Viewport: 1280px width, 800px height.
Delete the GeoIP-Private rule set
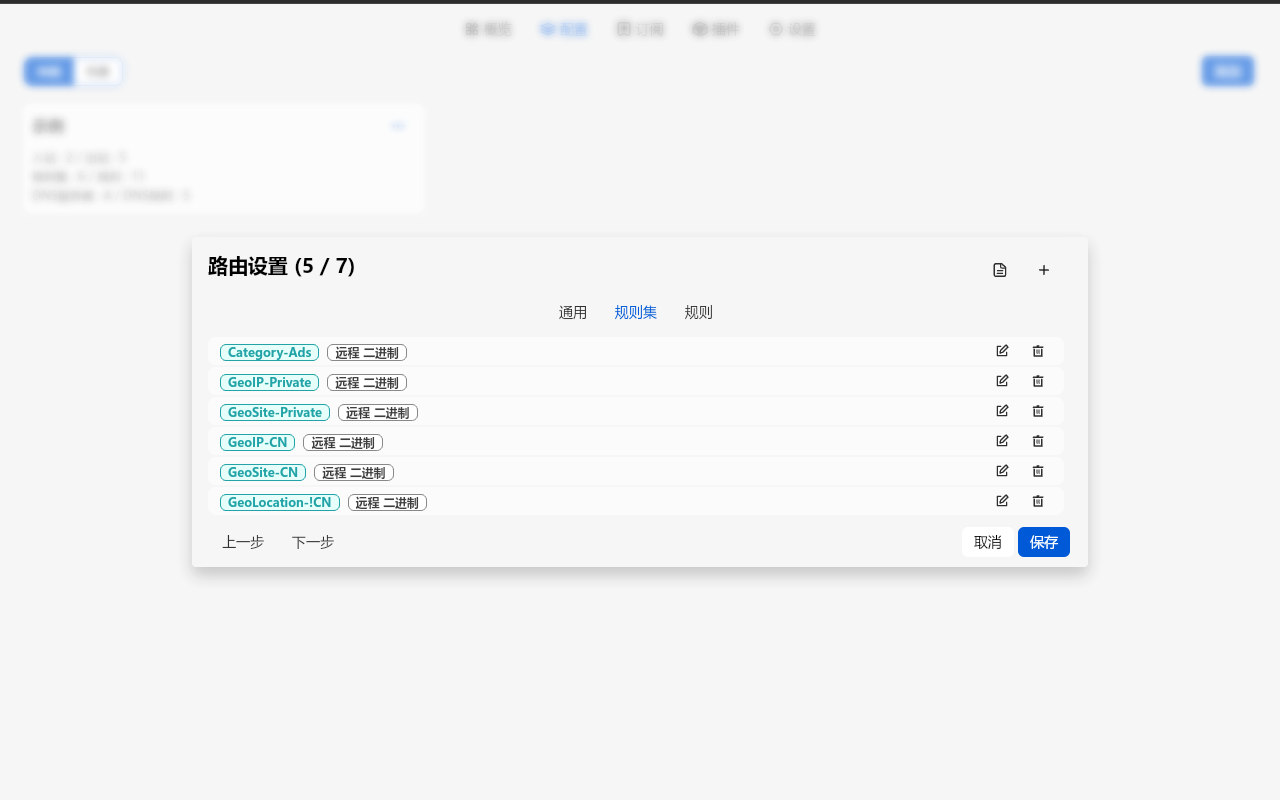point(1038,381)
